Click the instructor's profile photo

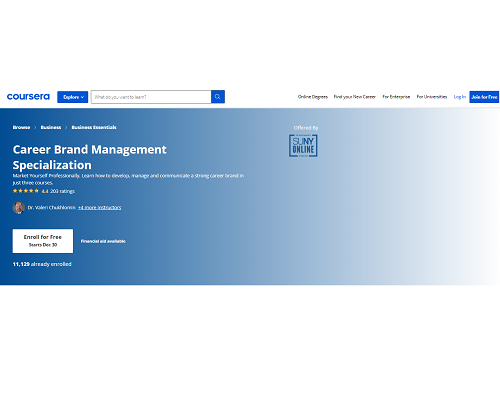coord(19,207)
